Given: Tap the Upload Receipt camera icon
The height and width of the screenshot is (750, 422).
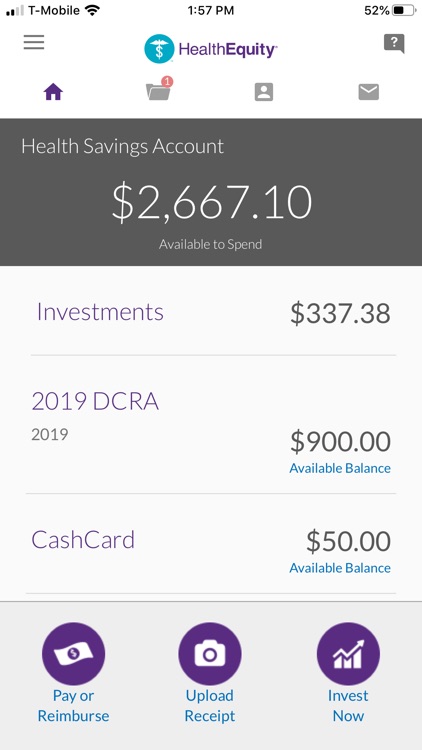Looking at the screenshot, I should tap(210, 653).
